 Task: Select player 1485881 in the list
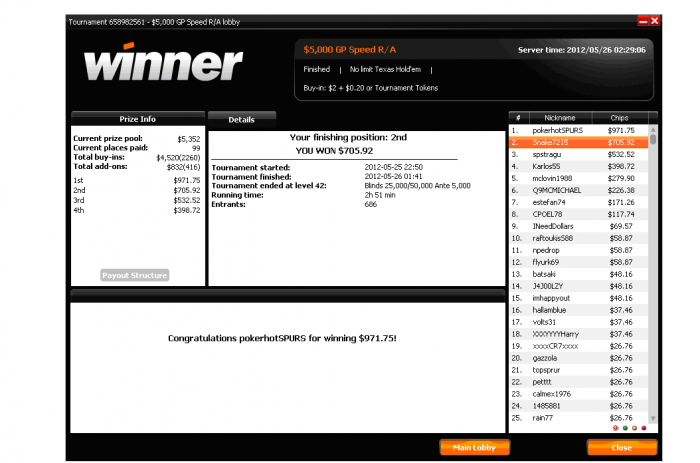(579, 406)
